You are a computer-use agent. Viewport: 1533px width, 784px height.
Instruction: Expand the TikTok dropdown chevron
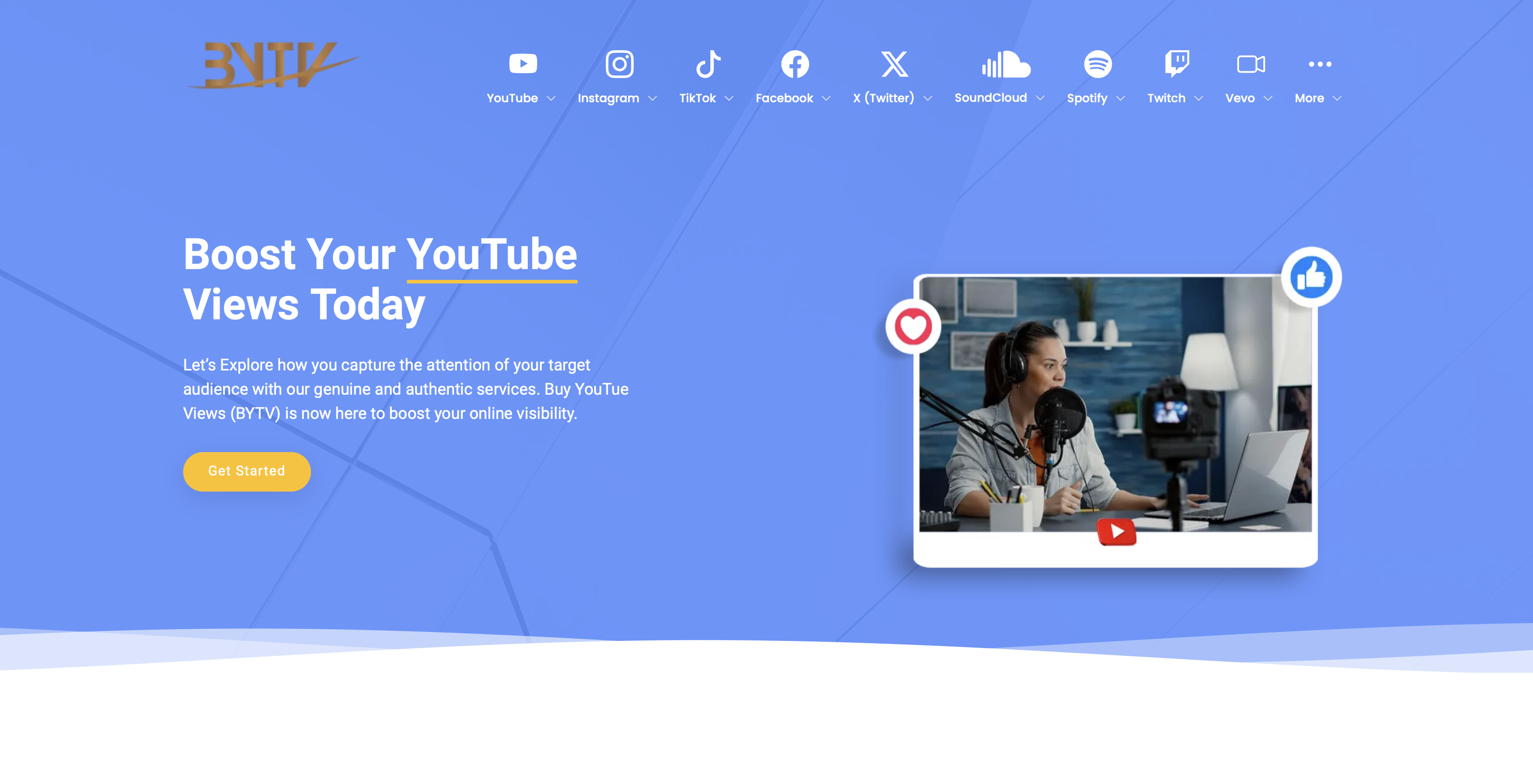tap(729, 98)
